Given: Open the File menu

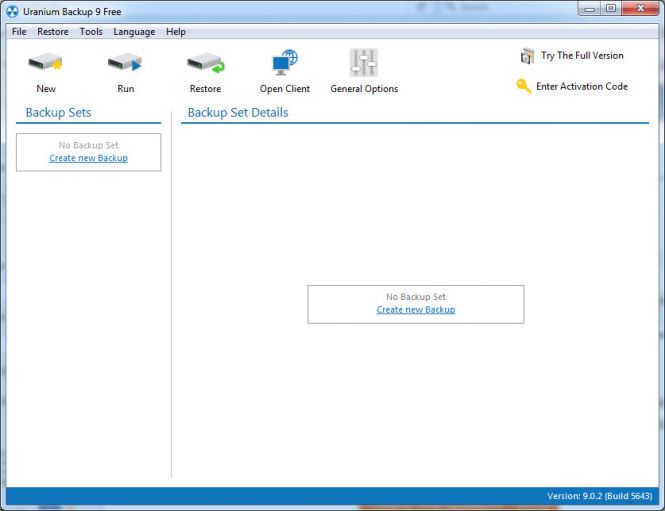Looking at the screenshot, I should pyautogui.click(x=19, y=32).
